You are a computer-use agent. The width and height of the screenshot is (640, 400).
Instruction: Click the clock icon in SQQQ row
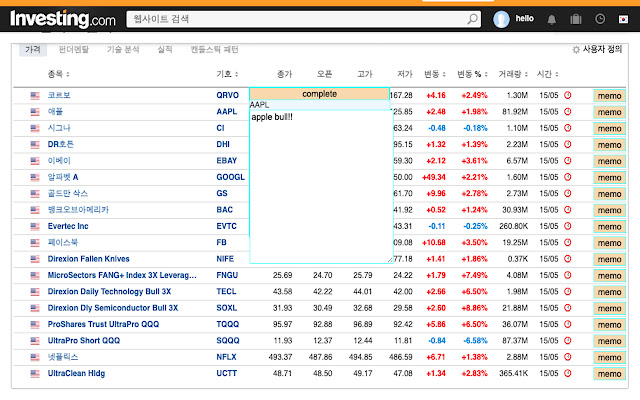tap(567, 340)
